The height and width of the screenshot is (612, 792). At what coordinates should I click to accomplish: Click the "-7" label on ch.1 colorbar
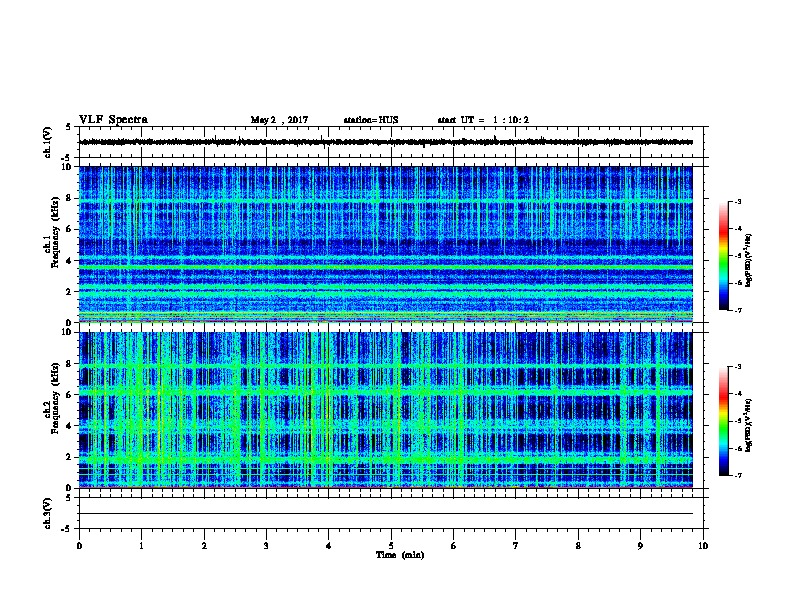[x=737, y=310]
